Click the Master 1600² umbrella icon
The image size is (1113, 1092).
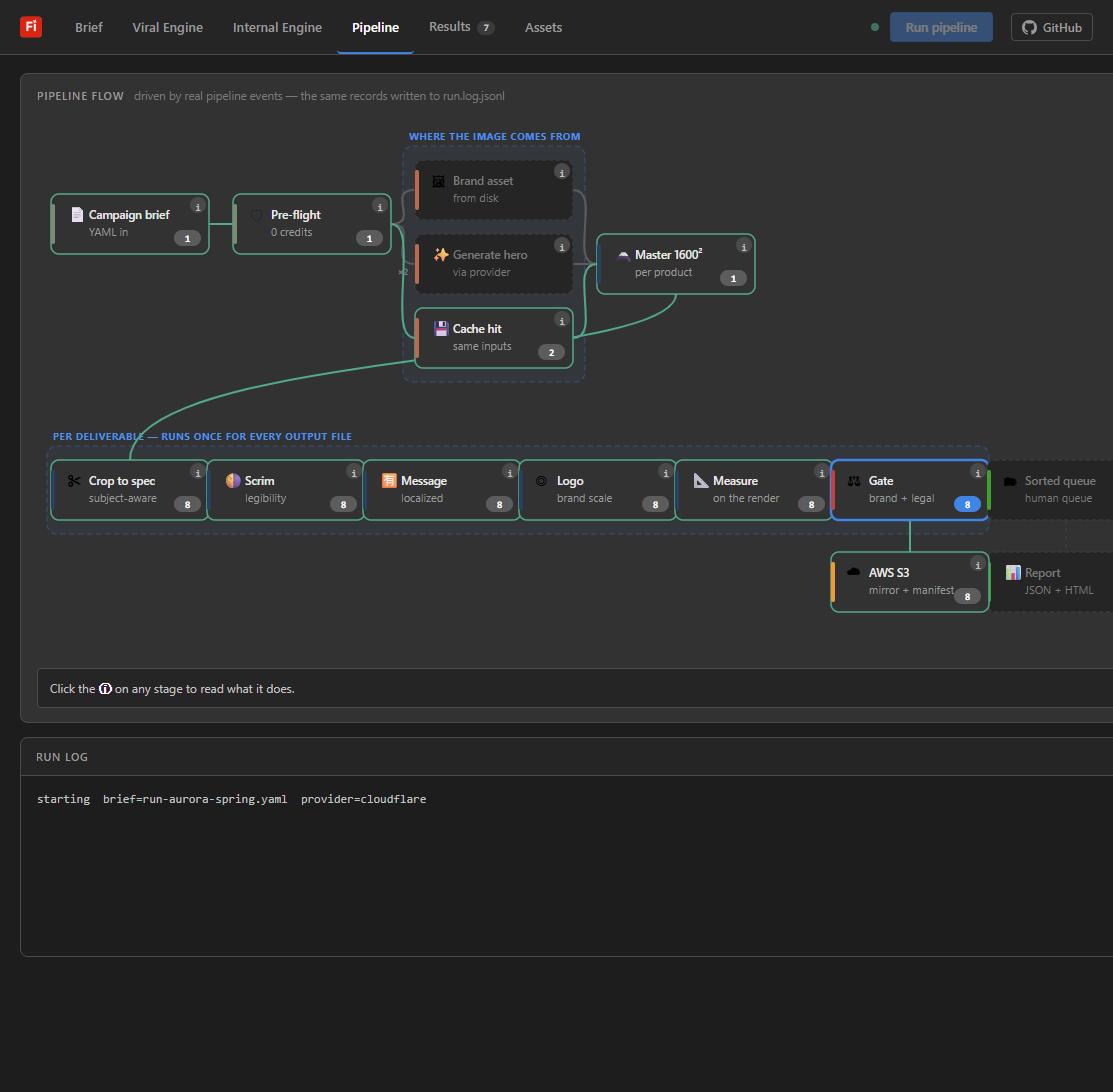pos(623,256)
